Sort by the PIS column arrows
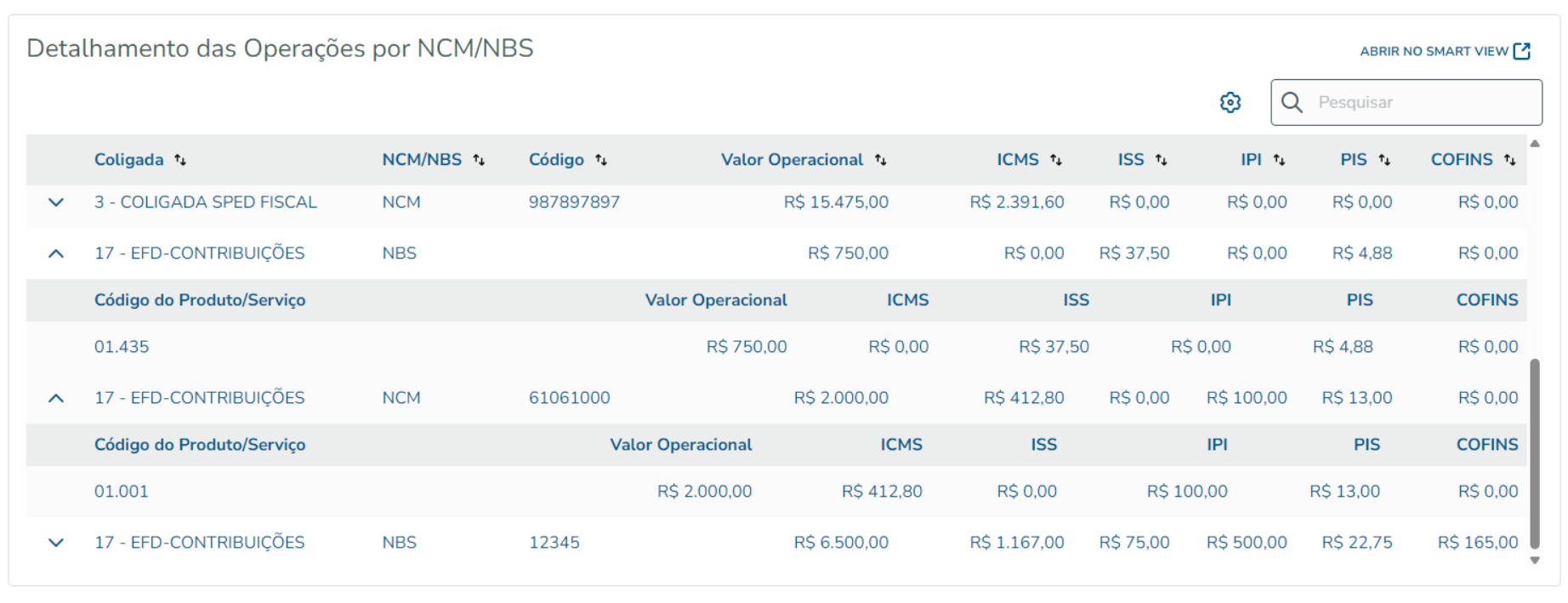1568x603 pixels. coord(1384,160)
